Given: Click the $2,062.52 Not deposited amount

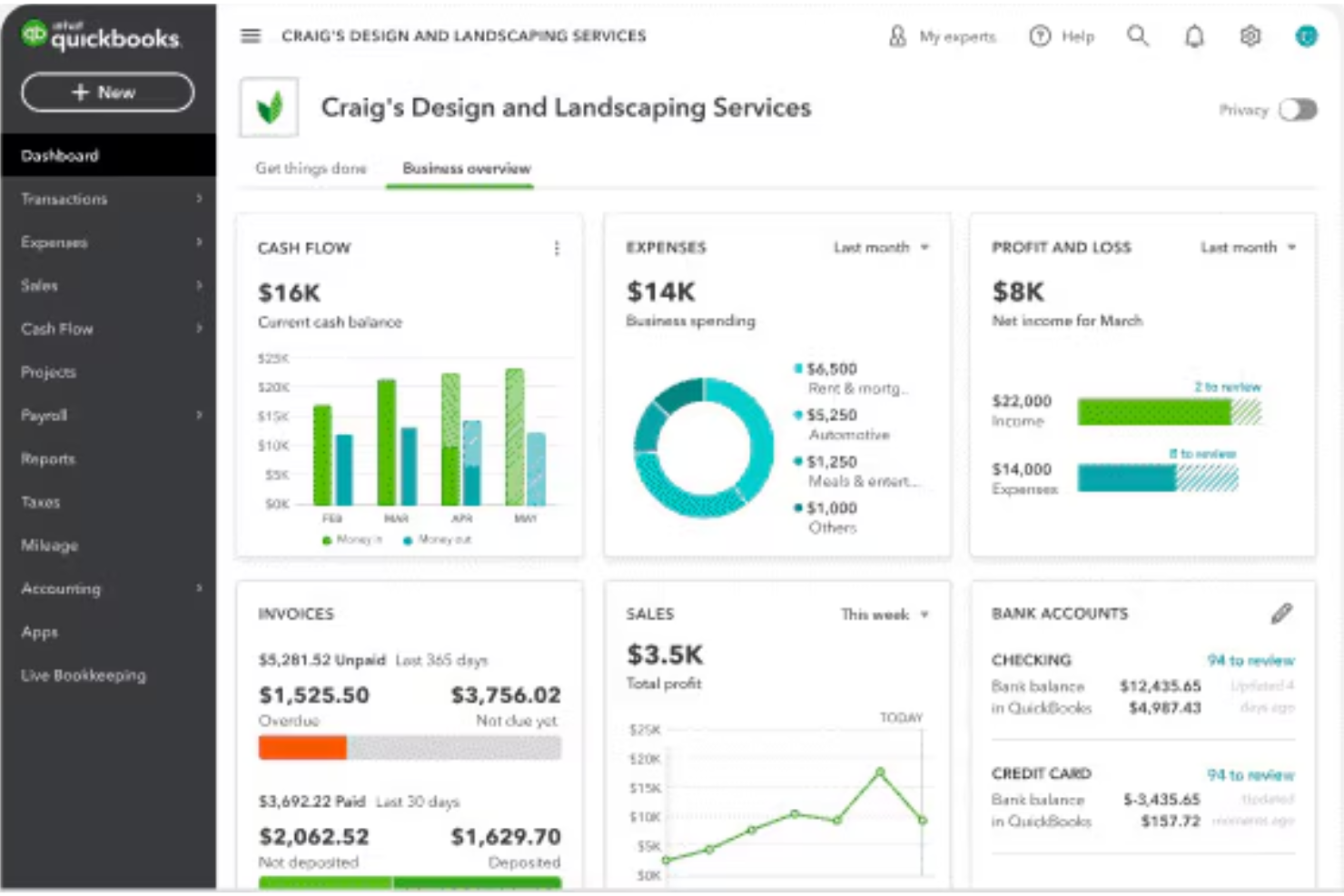Looking at the screenshot, I should 314,837.
